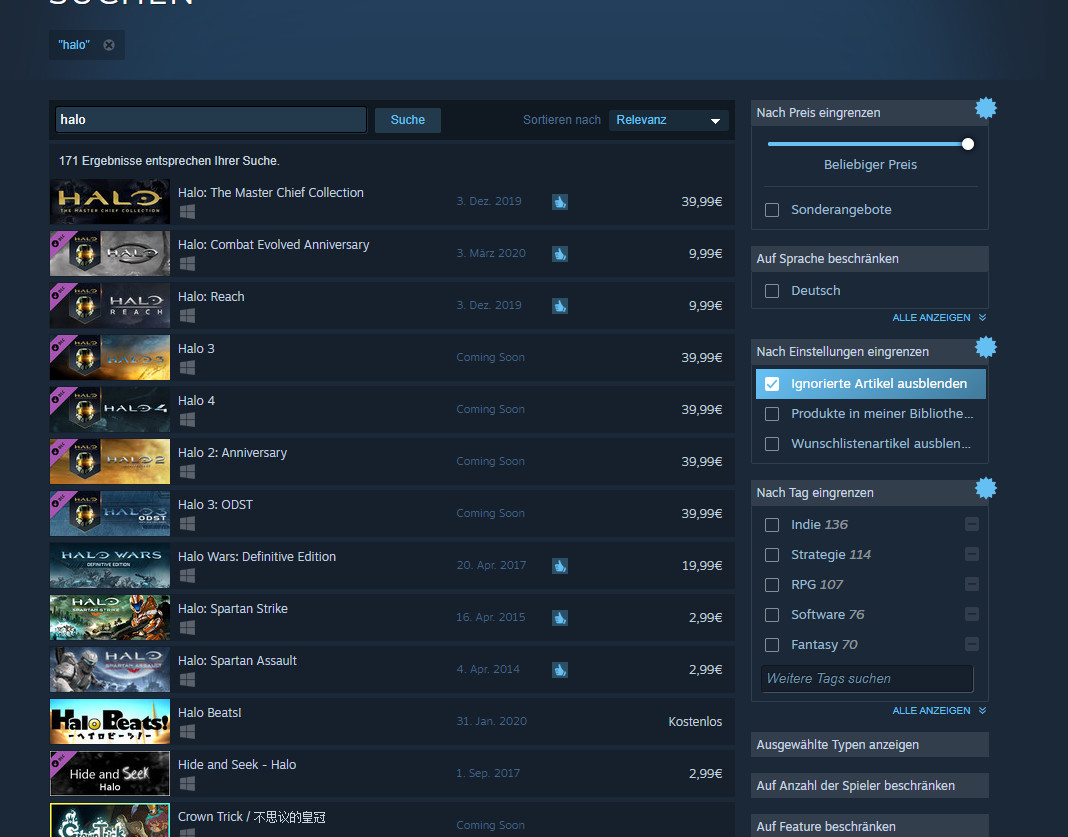1068x837 pixels.
Task: Open Crown Trick search result
Action: pyautogui.click(x=392, y=820)
